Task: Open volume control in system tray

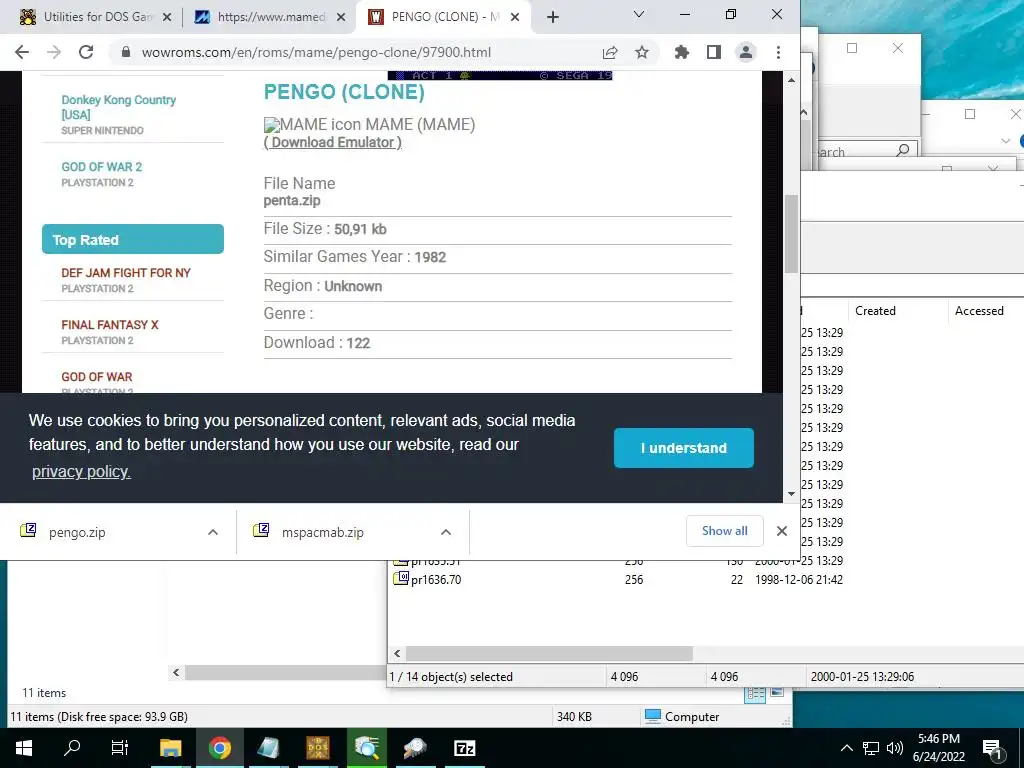Action: pos(895,748)
